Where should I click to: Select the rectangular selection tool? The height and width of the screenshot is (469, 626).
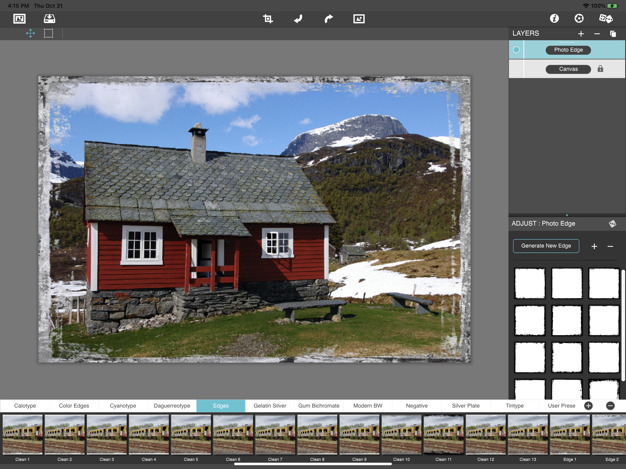click(48, 34)
